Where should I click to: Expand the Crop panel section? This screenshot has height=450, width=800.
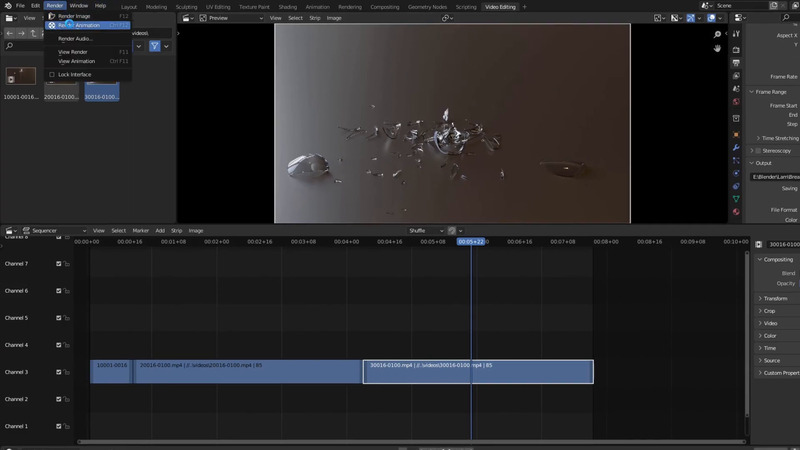pyautogui.click(x=769, y=311)
